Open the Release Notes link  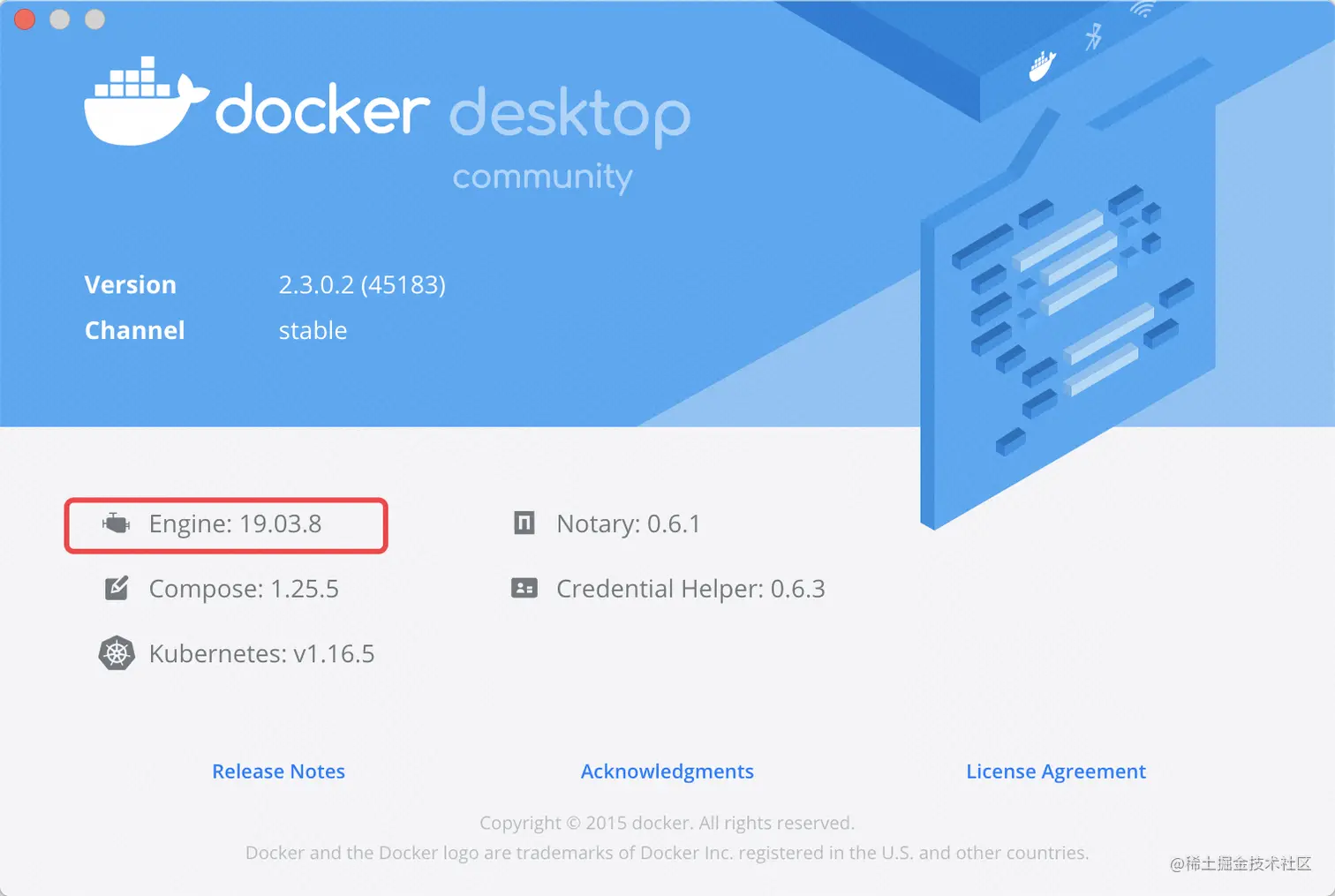click(x=278, y=772)
